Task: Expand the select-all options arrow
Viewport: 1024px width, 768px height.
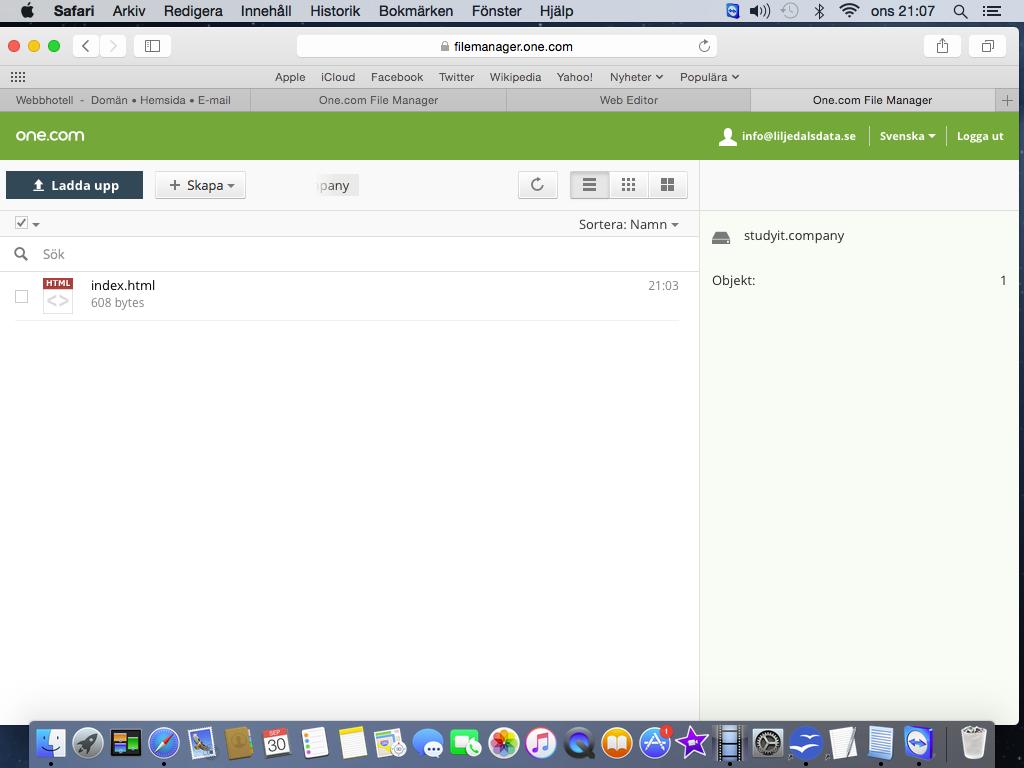Action: (36, 225)
